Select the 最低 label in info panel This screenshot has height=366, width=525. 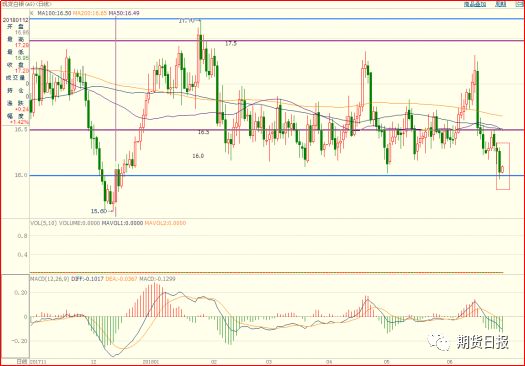click(15, 52)
